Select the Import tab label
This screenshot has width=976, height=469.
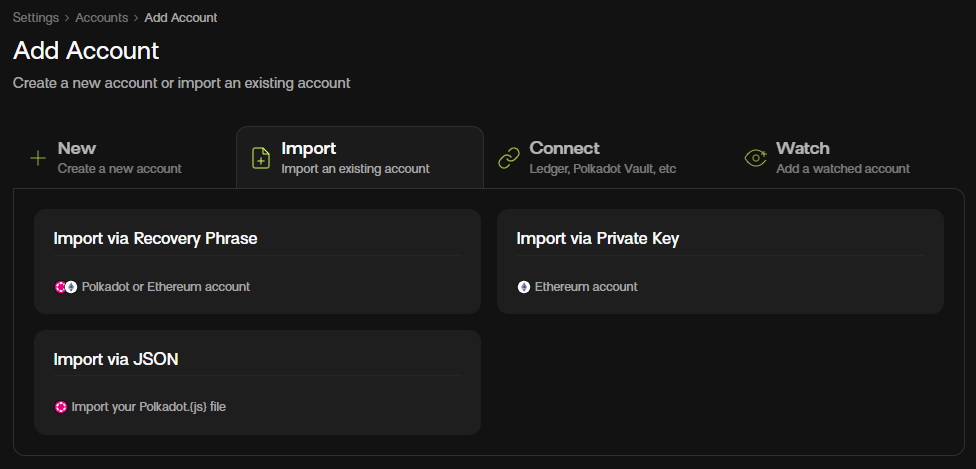coord(308,149)
